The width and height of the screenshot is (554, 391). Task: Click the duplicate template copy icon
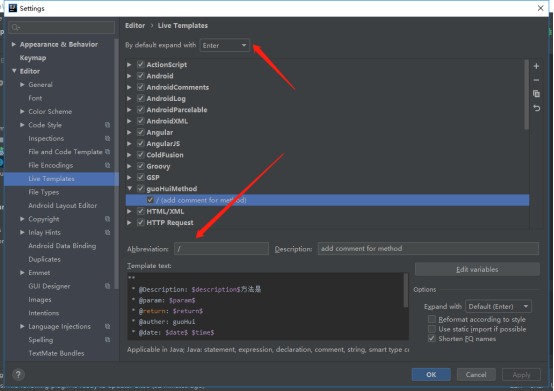tap(536, 94)
